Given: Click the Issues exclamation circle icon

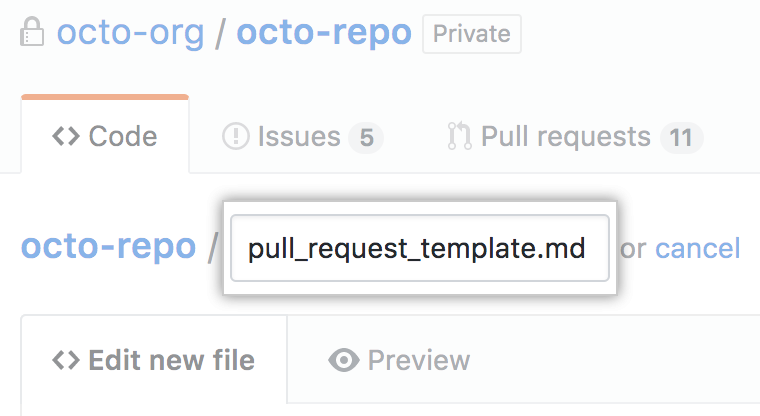Looking at the screenshot, I should click(x=236, y=136).
